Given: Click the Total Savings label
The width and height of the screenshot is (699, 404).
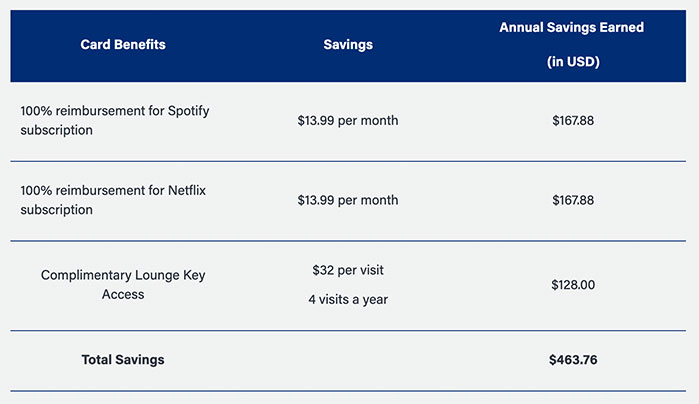Looking at the screenshot, I should pos(123,359).
